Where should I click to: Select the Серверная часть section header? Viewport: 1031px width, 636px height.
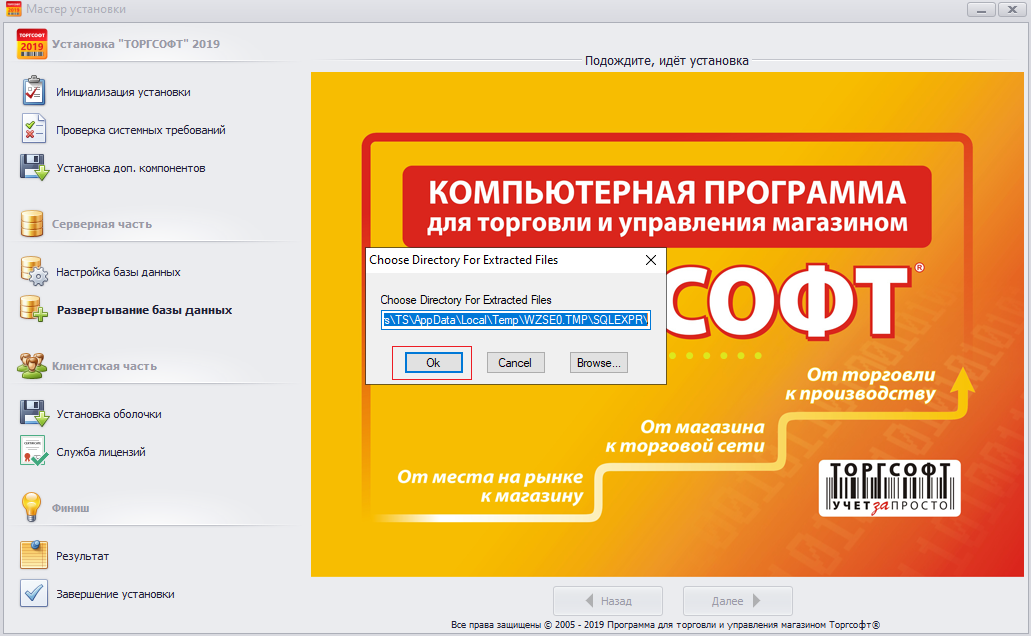101,224
